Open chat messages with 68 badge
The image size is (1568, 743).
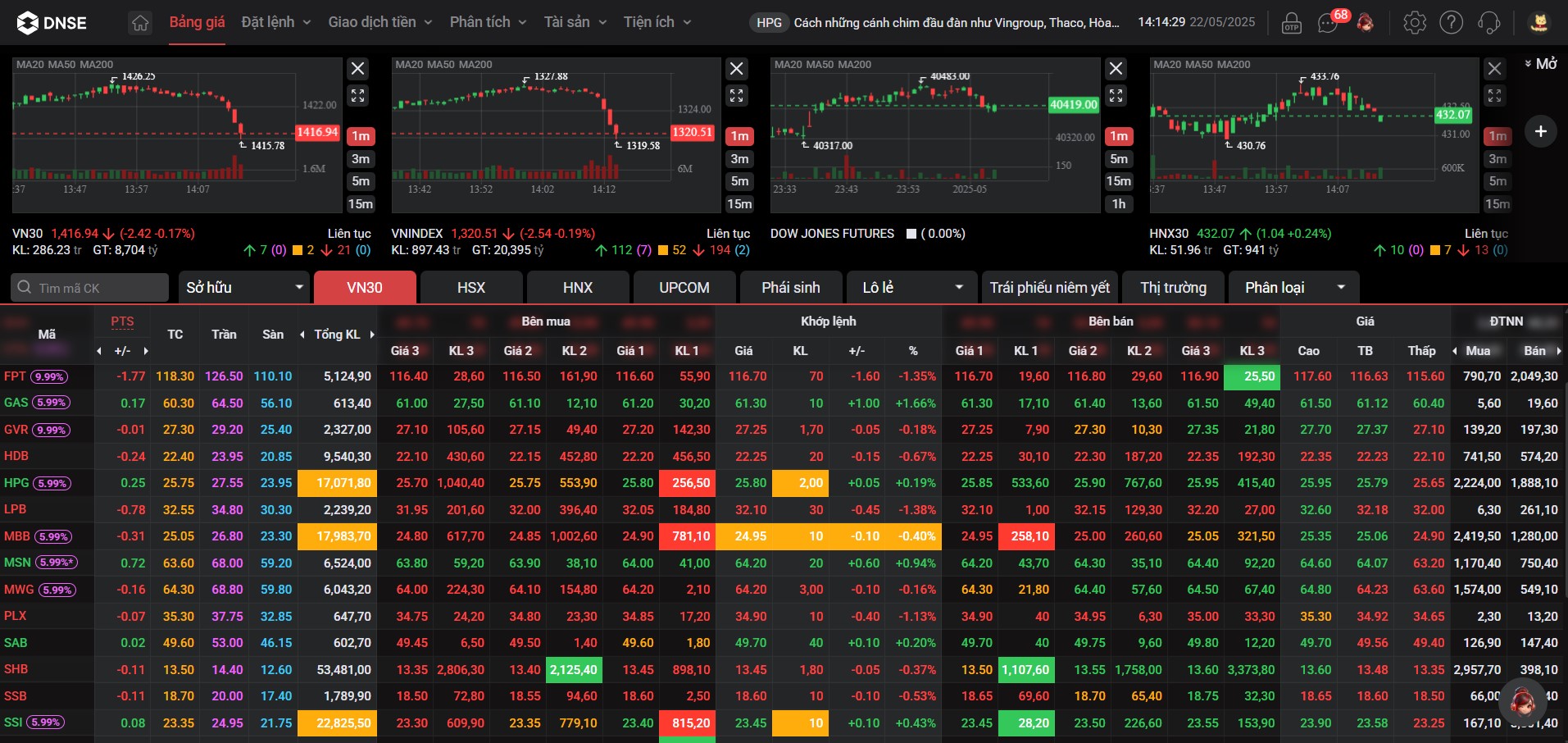tap(1329, 22)
